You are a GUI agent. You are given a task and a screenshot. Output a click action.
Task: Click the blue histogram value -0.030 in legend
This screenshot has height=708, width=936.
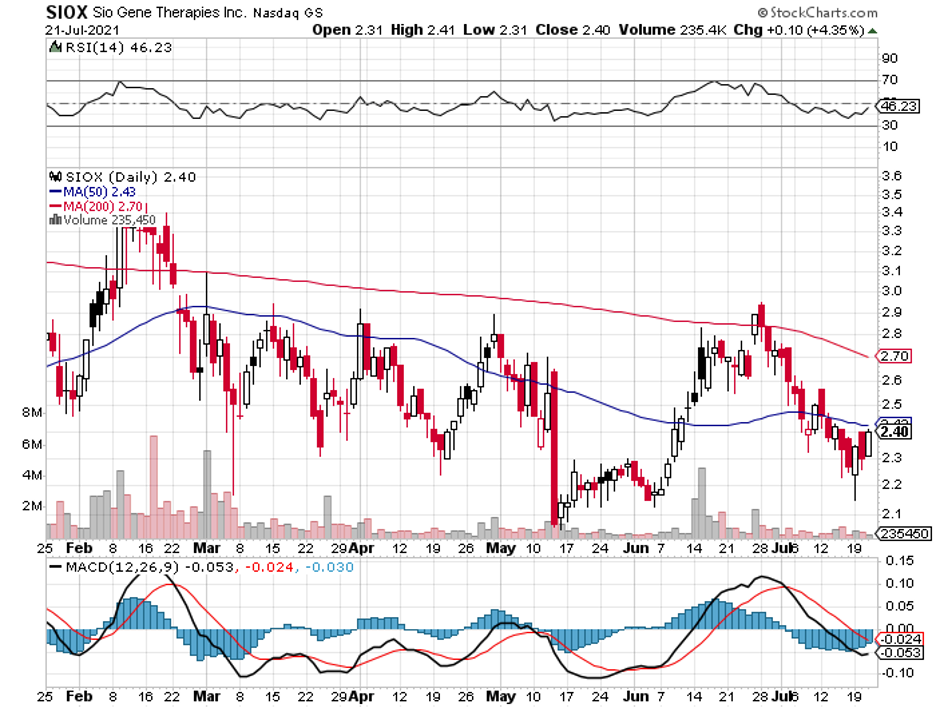(x=330, y=567)
